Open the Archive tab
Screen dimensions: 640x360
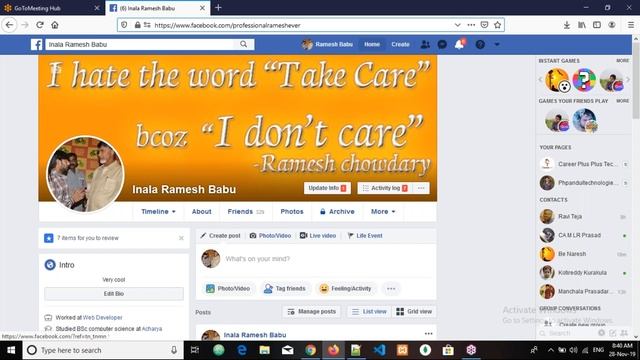point(337,211)
